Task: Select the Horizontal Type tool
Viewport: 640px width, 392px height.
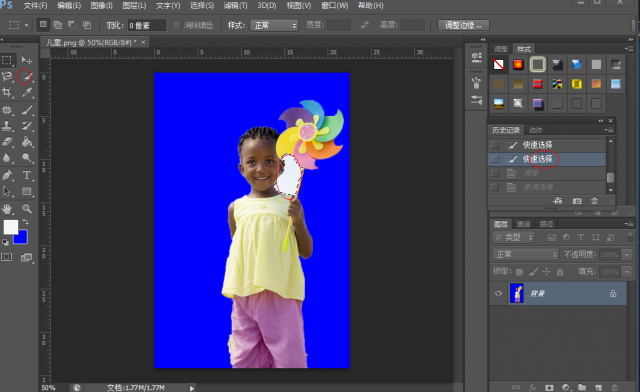Action: (x=27, y=175)
